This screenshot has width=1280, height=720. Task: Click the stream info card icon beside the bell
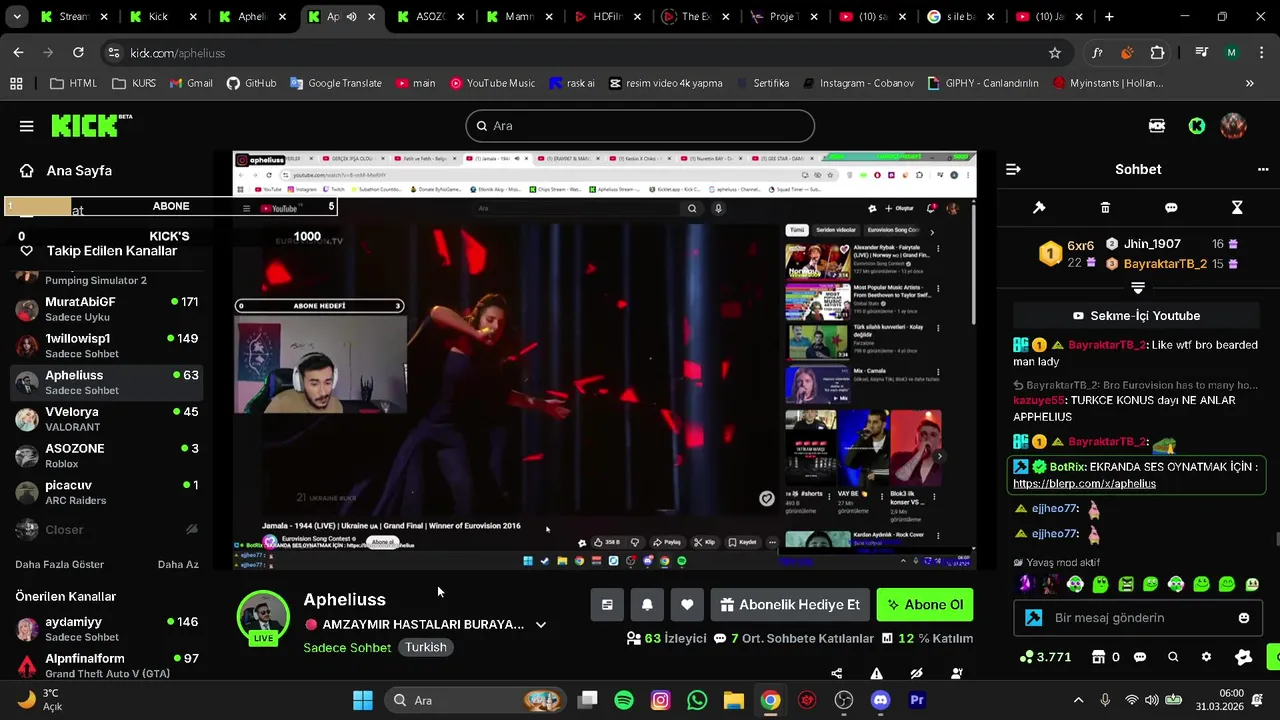coord(607,605)
